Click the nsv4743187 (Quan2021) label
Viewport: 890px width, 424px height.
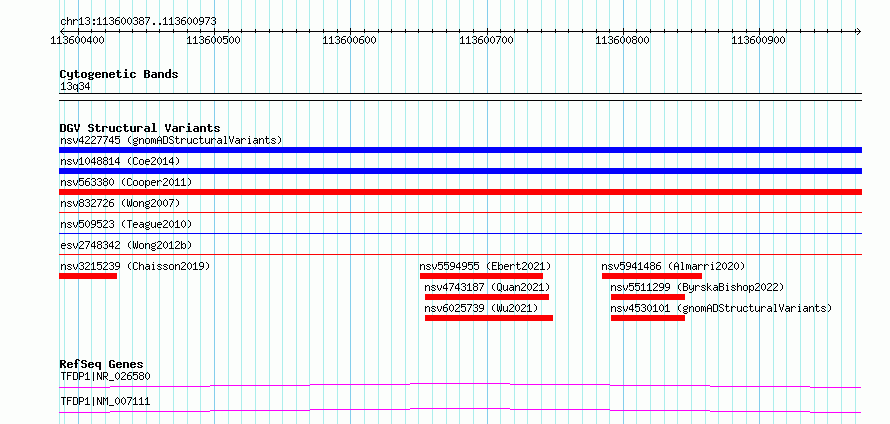click(x=488, y=287)
